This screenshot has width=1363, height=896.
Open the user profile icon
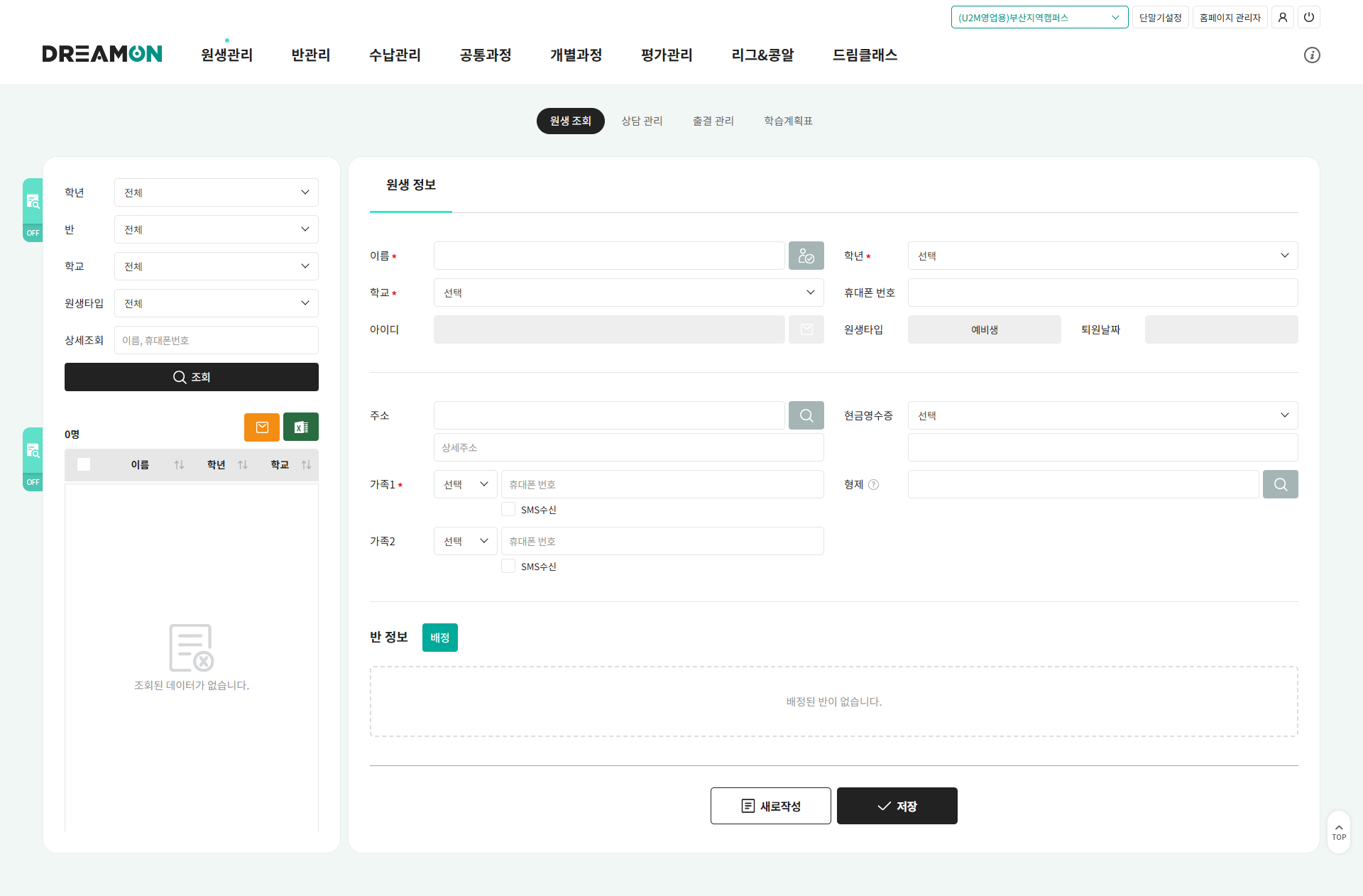[1283, 17]
